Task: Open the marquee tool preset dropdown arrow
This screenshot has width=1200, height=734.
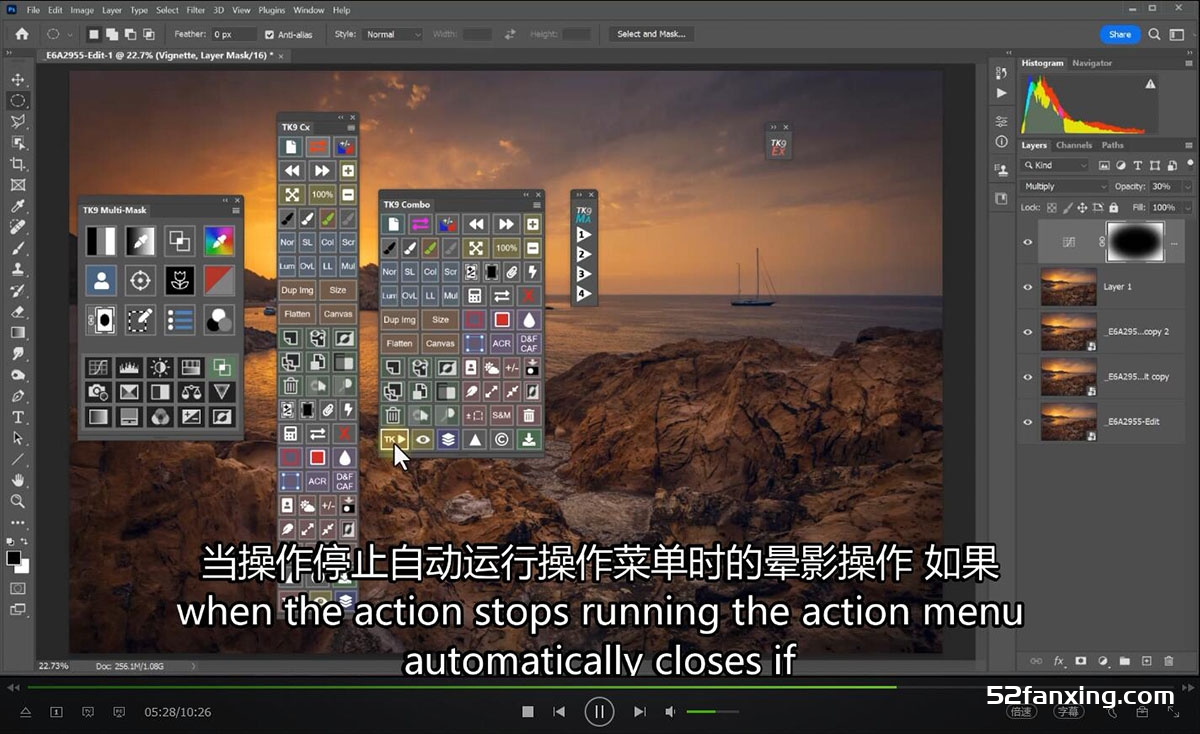Action: coord(70,34)
